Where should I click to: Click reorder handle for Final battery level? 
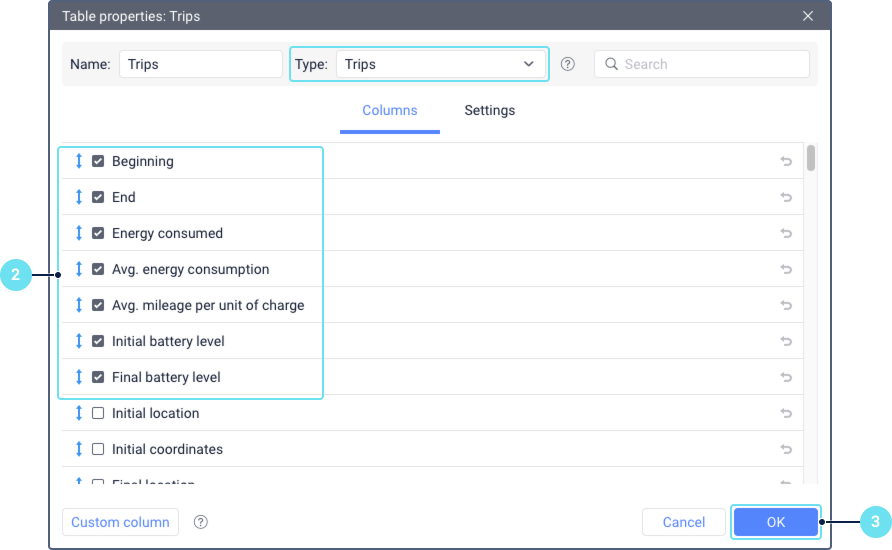(x=79, y=377)
